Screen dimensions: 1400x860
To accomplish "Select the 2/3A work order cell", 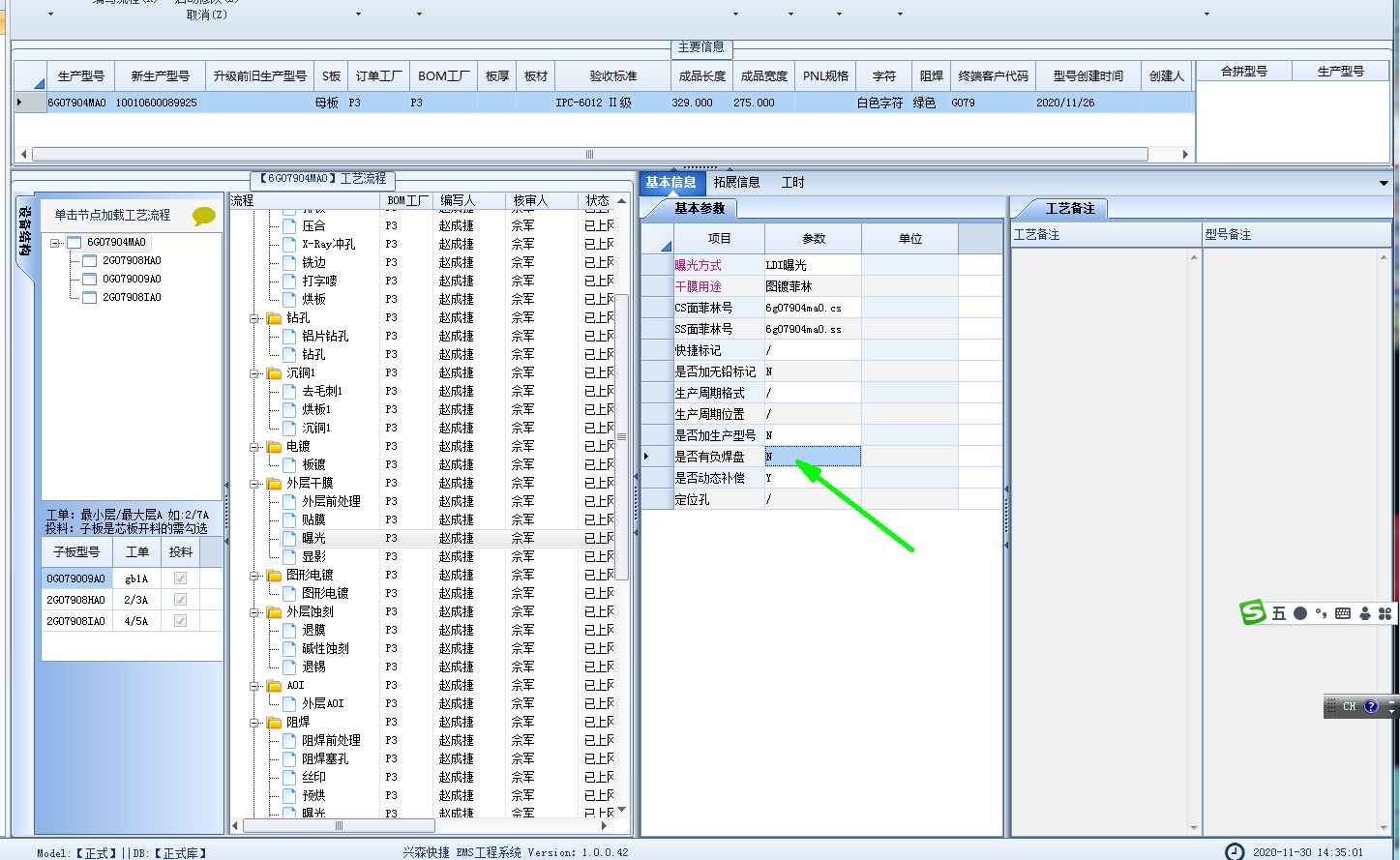I will click(x=136, y=600).
